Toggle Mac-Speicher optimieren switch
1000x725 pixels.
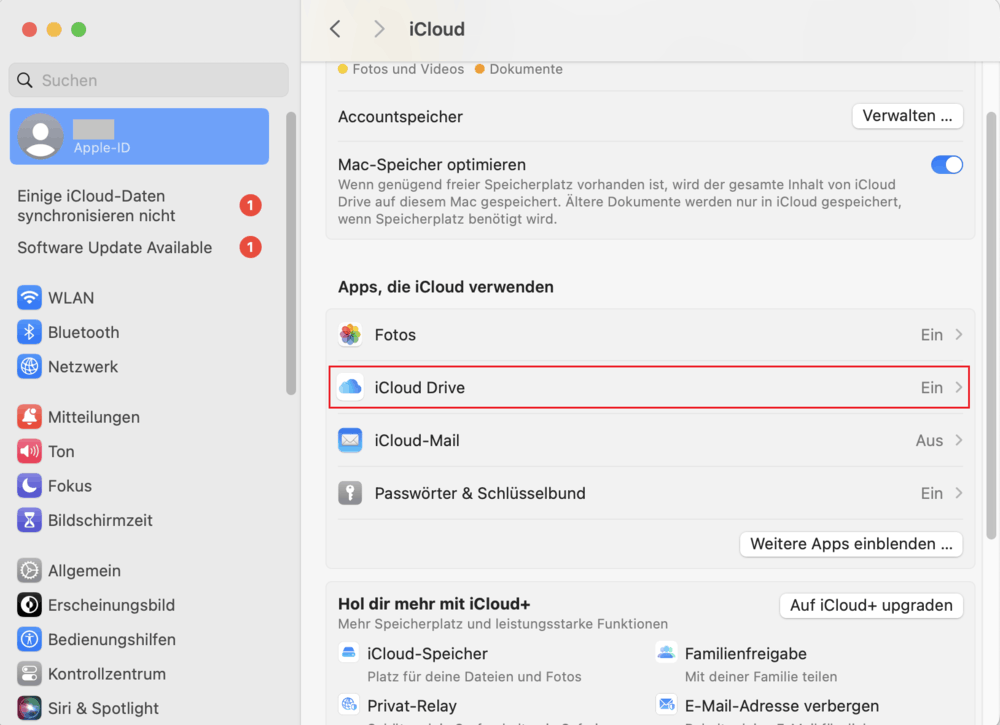point(947,165)
